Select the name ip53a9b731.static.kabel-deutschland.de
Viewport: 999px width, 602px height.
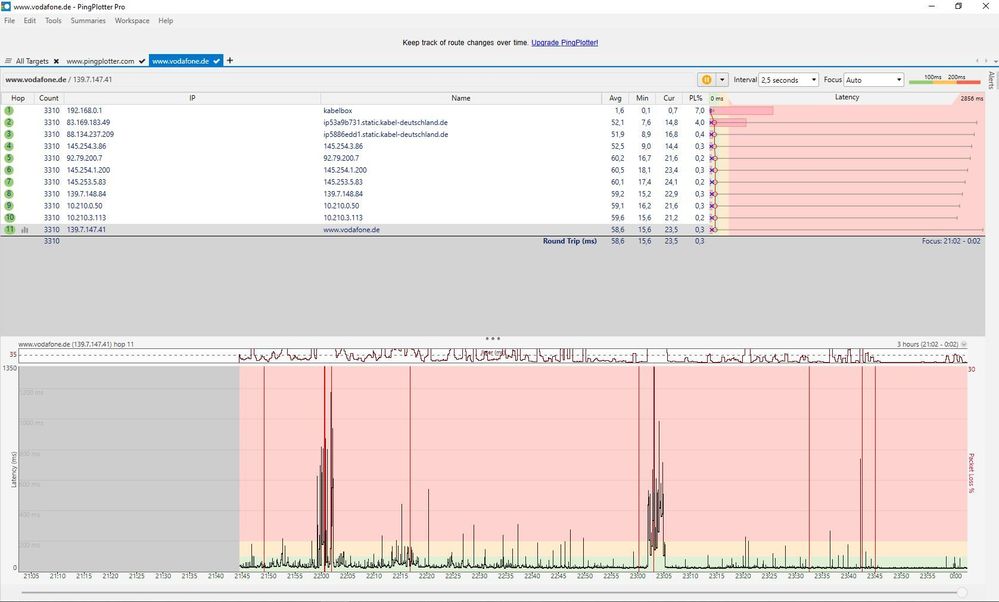coord(385,122)
